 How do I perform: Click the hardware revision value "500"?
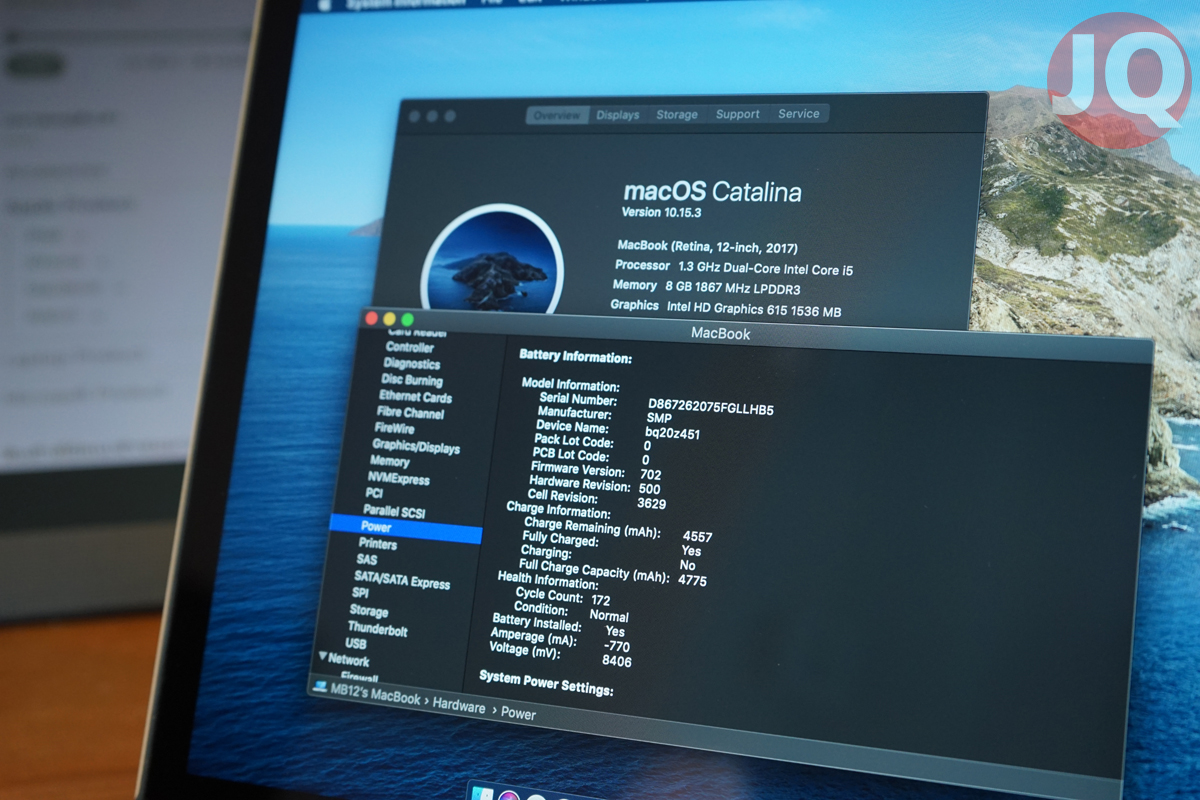click(649, 489)
